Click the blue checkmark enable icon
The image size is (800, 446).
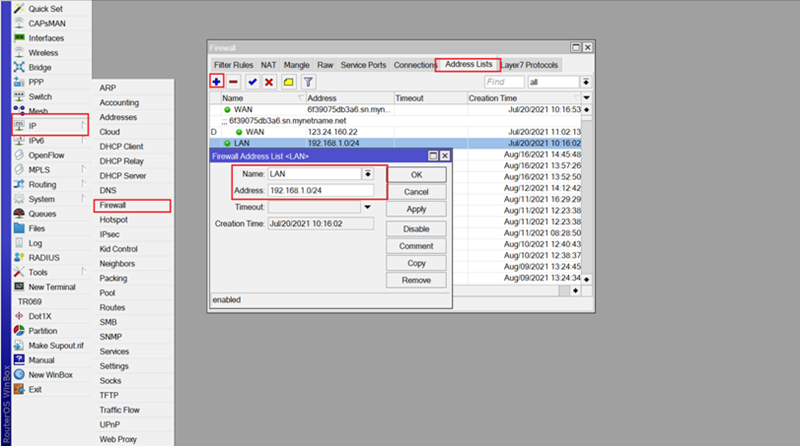(252, 81)
